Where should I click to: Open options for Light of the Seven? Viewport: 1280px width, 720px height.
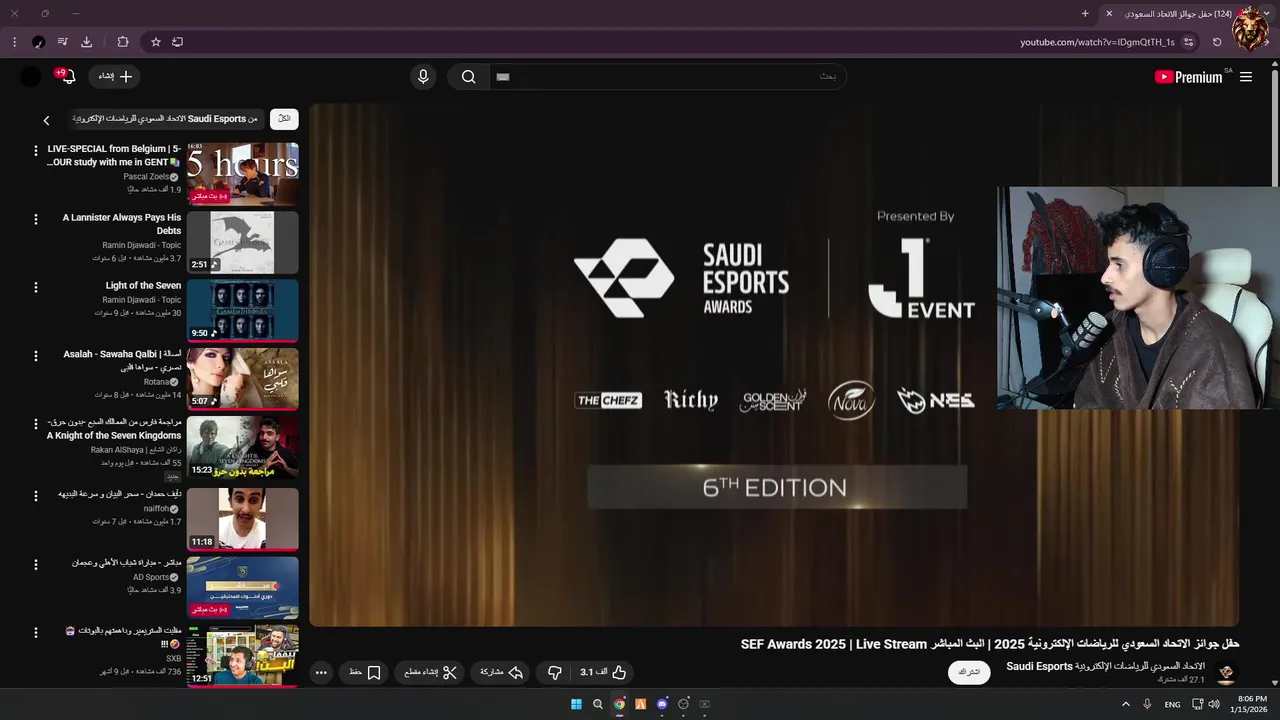[x=36, y=287]
